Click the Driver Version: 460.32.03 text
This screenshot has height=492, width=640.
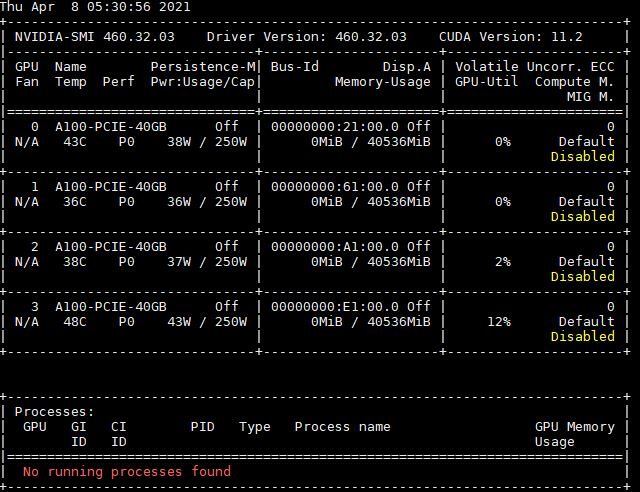pos(307,37)
